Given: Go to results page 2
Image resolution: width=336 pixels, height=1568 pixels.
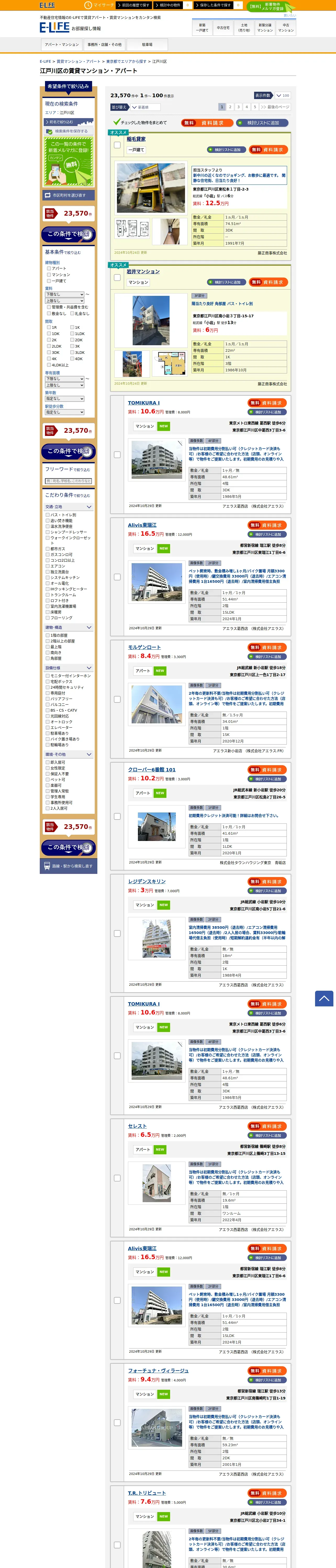Looking at the screenshot, I should [230, 107].
